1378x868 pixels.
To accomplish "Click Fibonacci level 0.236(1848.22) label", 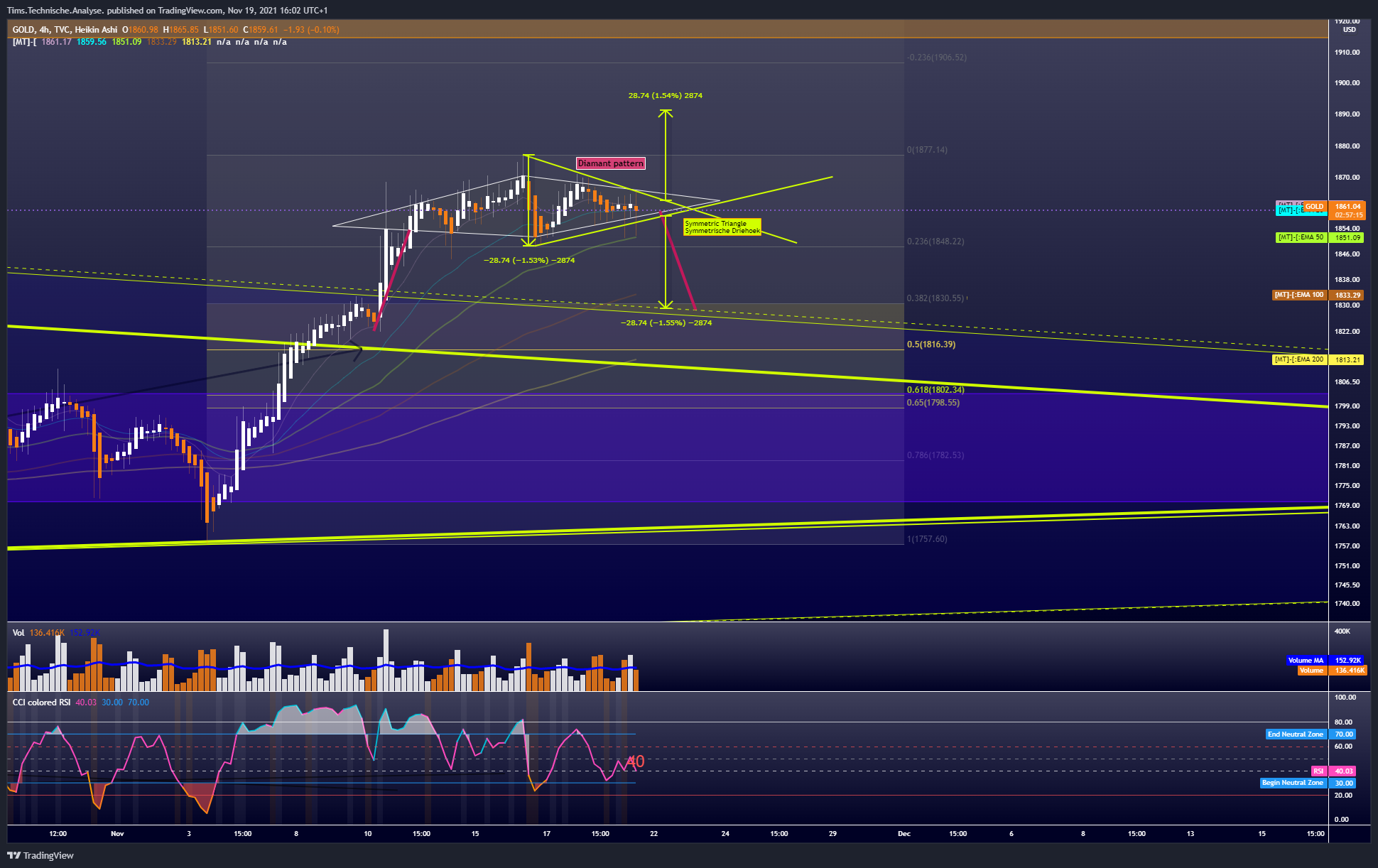I will coord(935,242).
